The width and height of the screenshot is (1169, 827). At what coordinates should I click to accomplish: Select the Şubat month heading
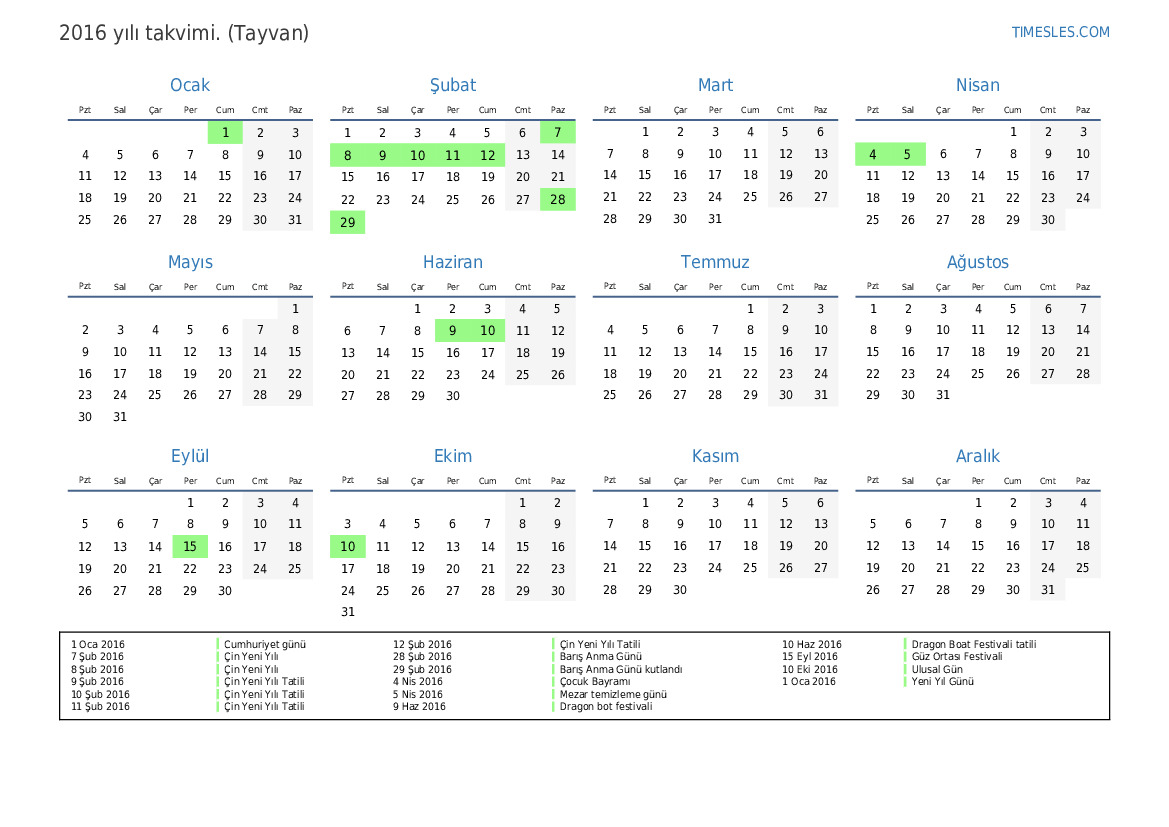click(x=453, y=85)
